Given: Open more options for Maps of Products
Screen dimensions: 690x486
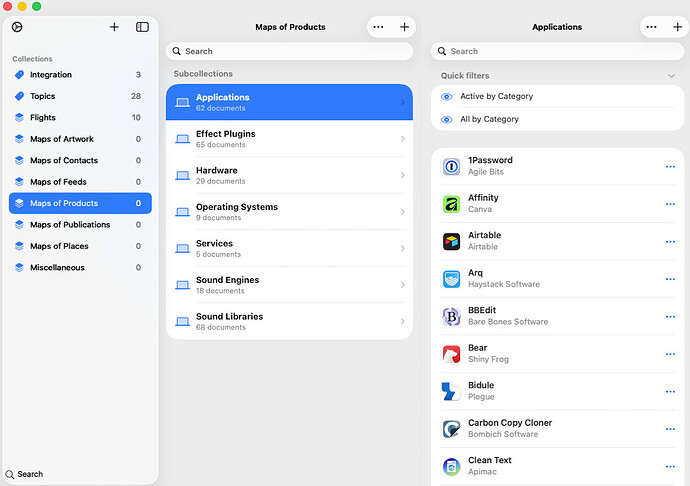Looking at the screenshot, I should 378,27.
